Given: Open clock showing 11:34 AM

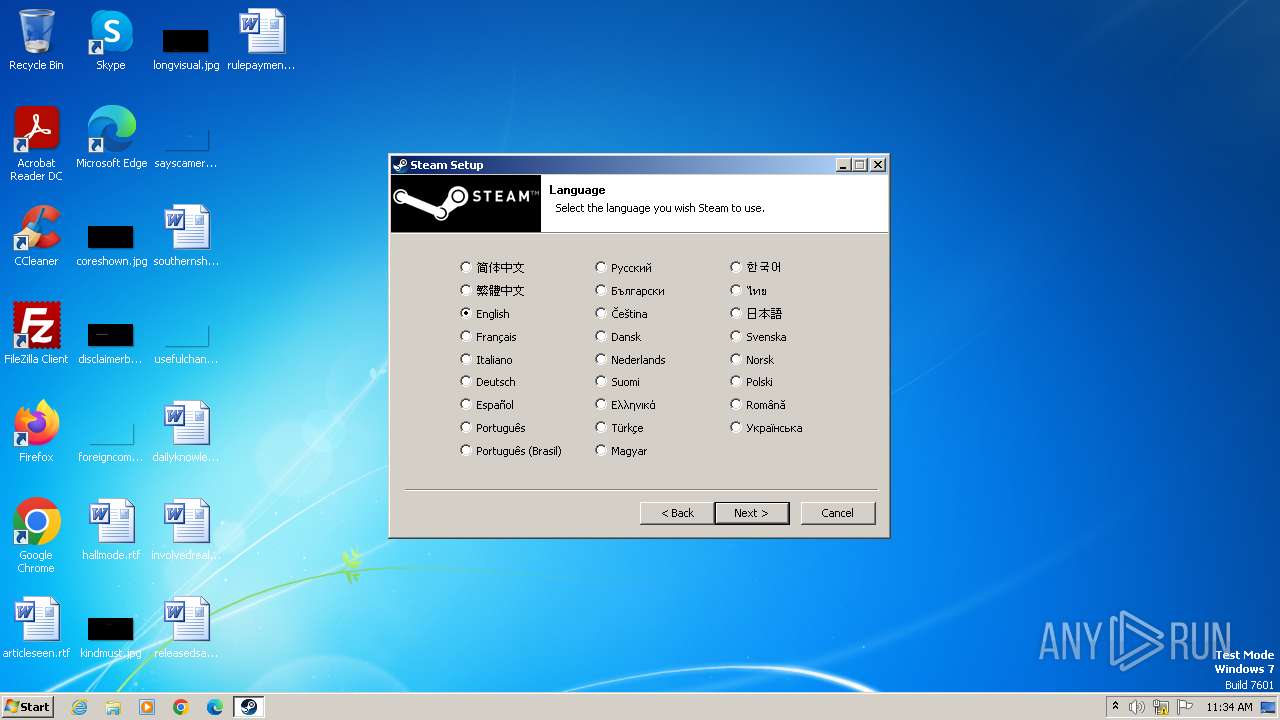Looking at the screenshot, I should (1229, 707).
